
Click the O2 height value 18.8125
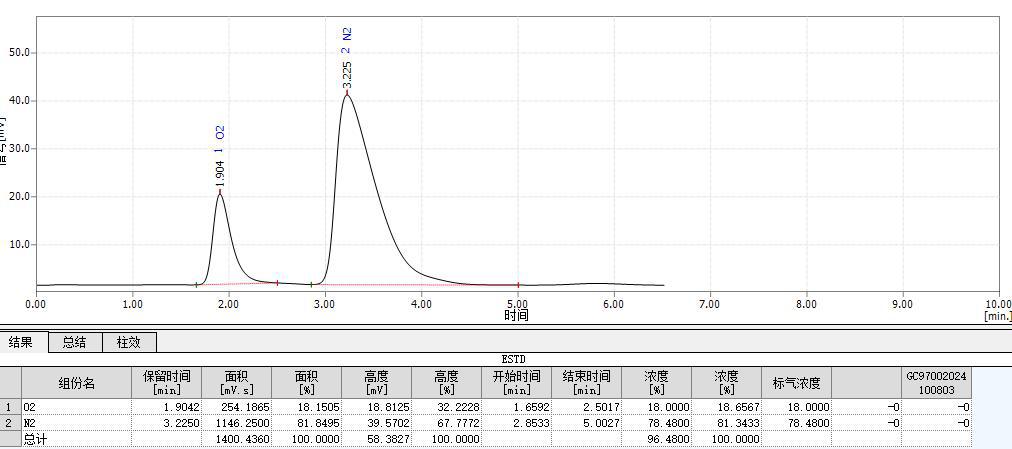(x=376, y=407)
